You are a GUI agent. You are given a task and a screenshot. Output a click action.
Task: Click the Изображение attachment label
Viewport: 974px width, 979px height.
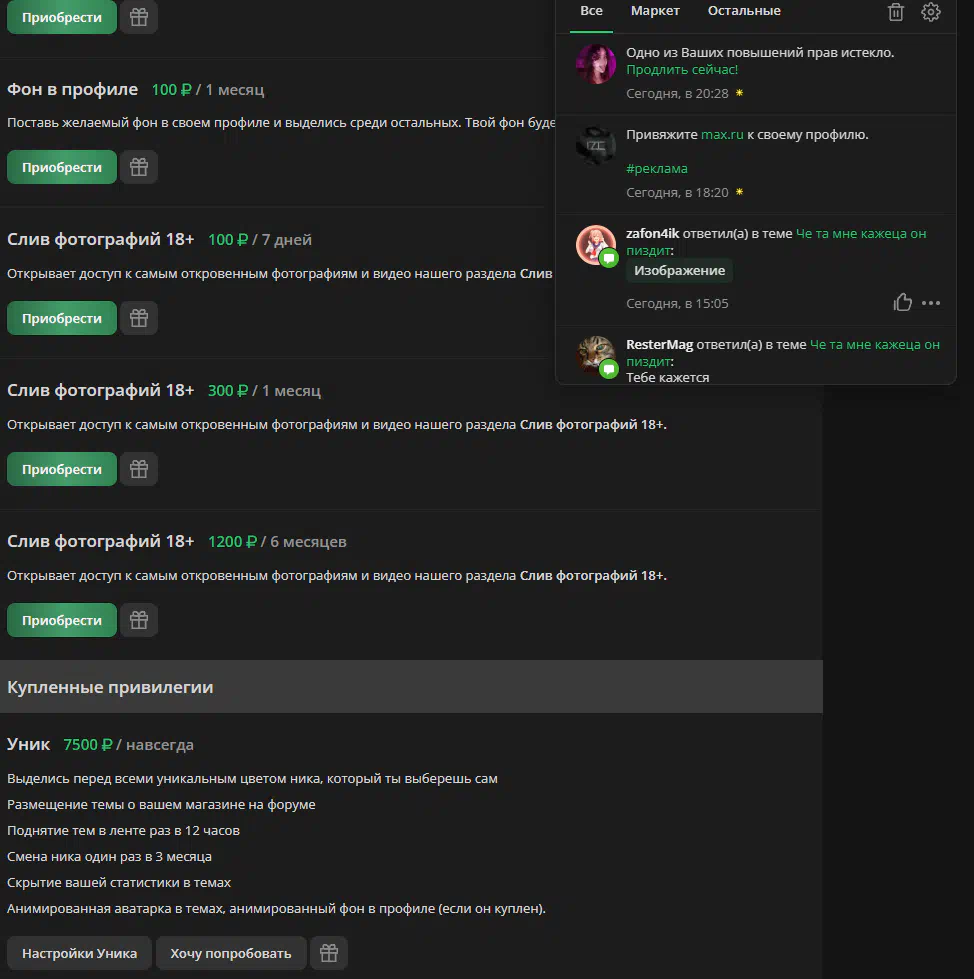679,270
